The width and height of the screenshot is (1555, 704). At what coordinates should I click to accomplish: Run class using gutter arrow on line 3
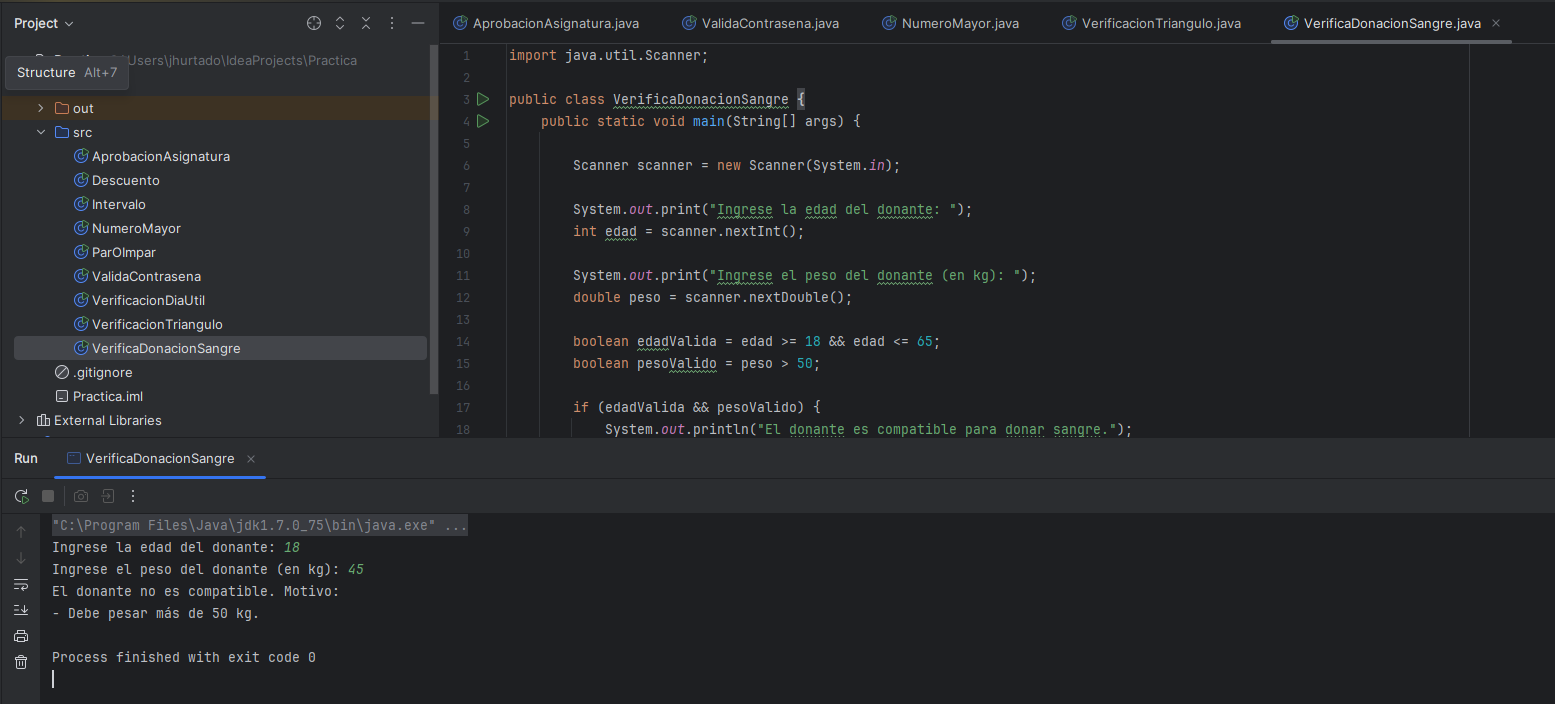tap(483, 99)
